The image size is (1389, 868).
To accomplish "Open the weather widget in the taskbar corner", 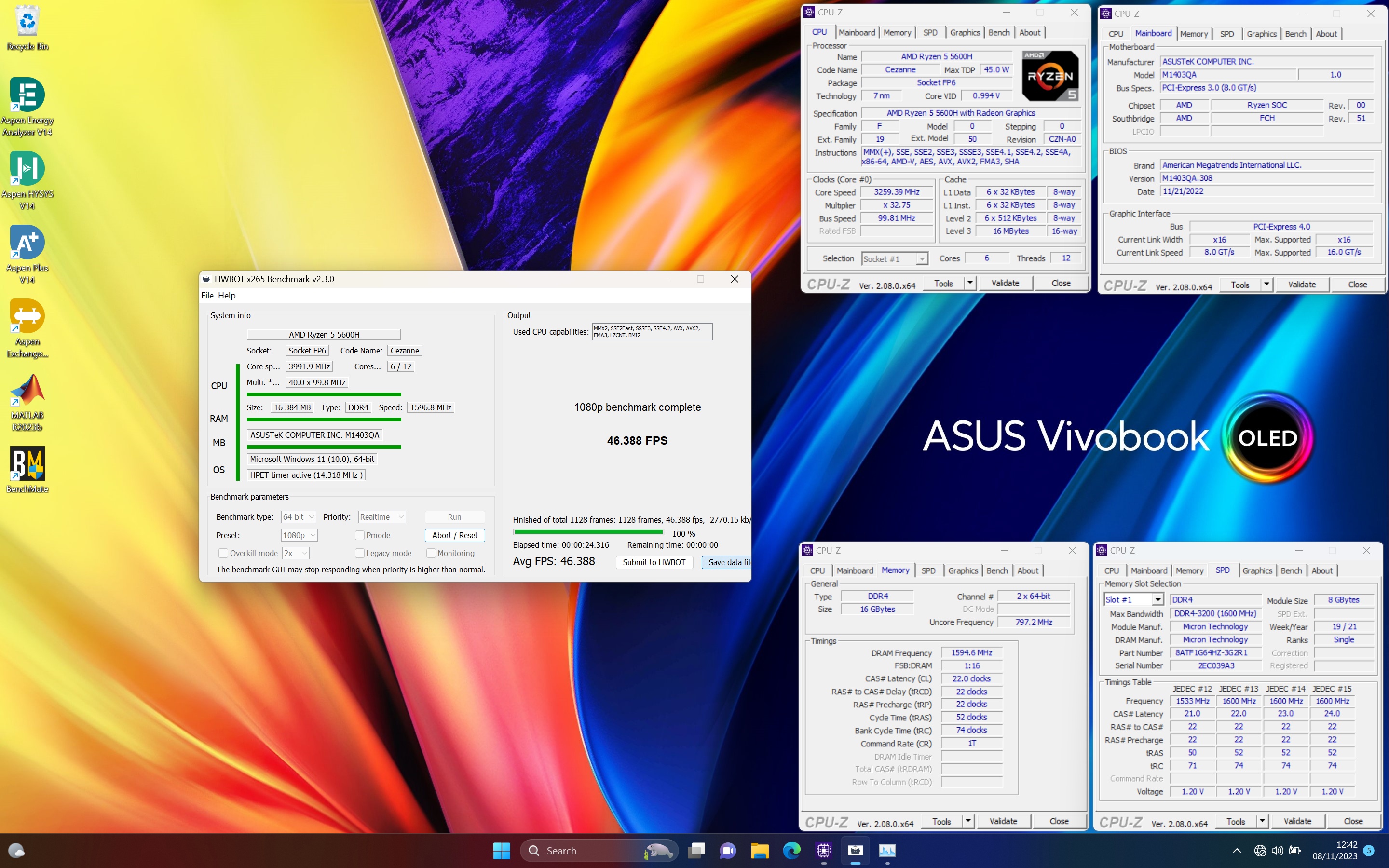I will pos(16,850).
